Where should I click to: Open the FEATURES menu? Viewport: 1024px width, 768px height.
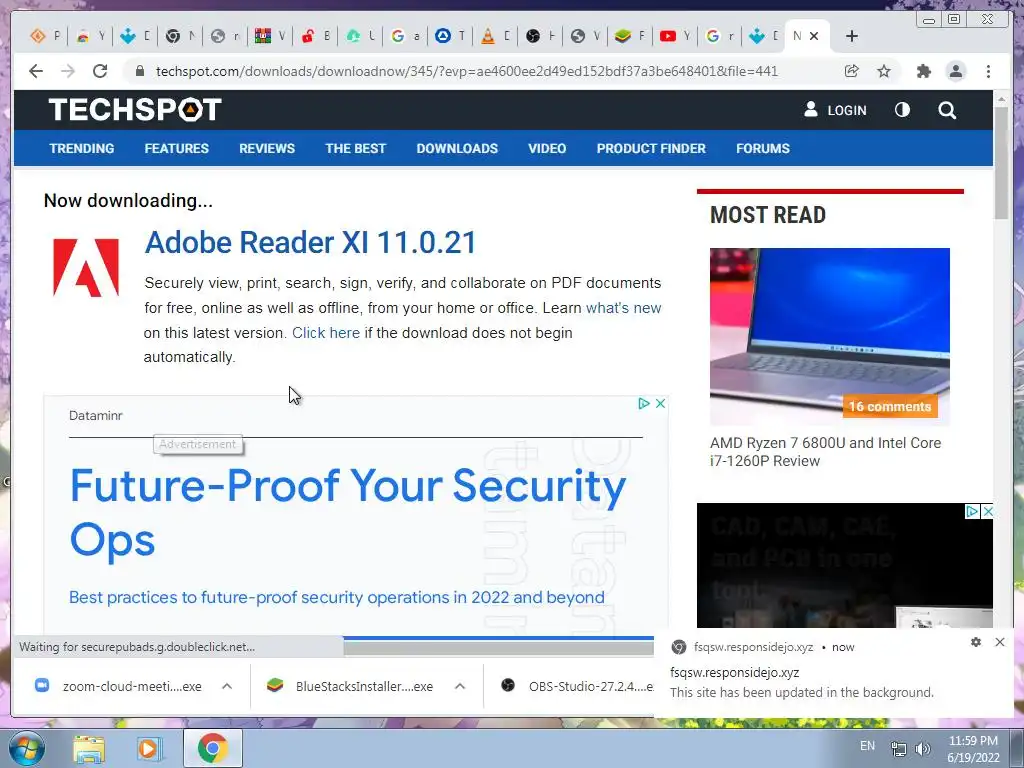[176, 148]
